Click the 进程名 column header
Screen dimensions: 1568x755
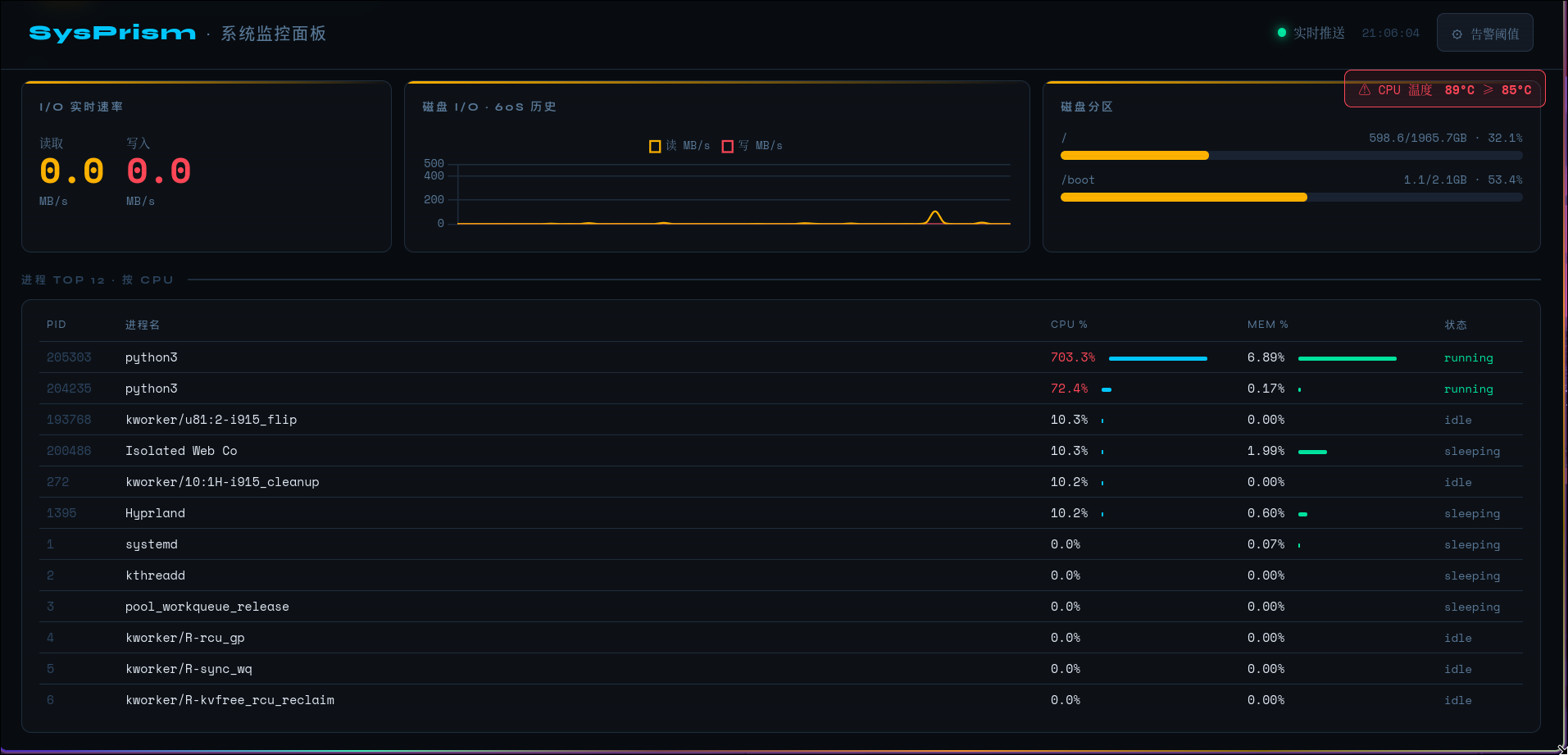click(143, 325)
